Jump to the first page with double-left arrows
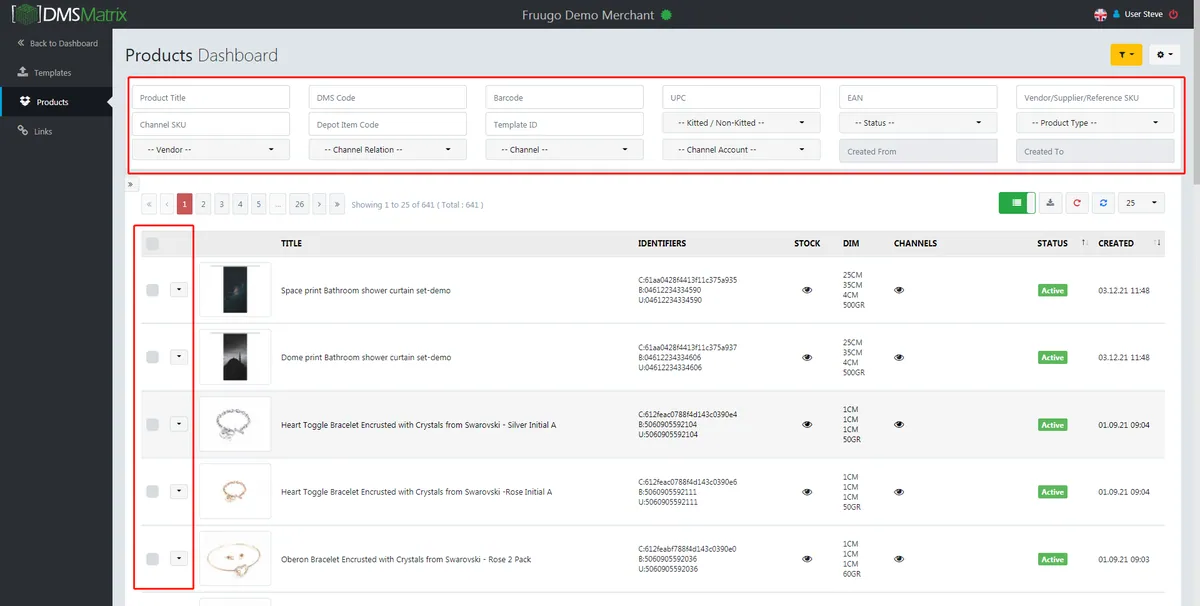This screenshot has height=606, width=1200. point(149,204)
